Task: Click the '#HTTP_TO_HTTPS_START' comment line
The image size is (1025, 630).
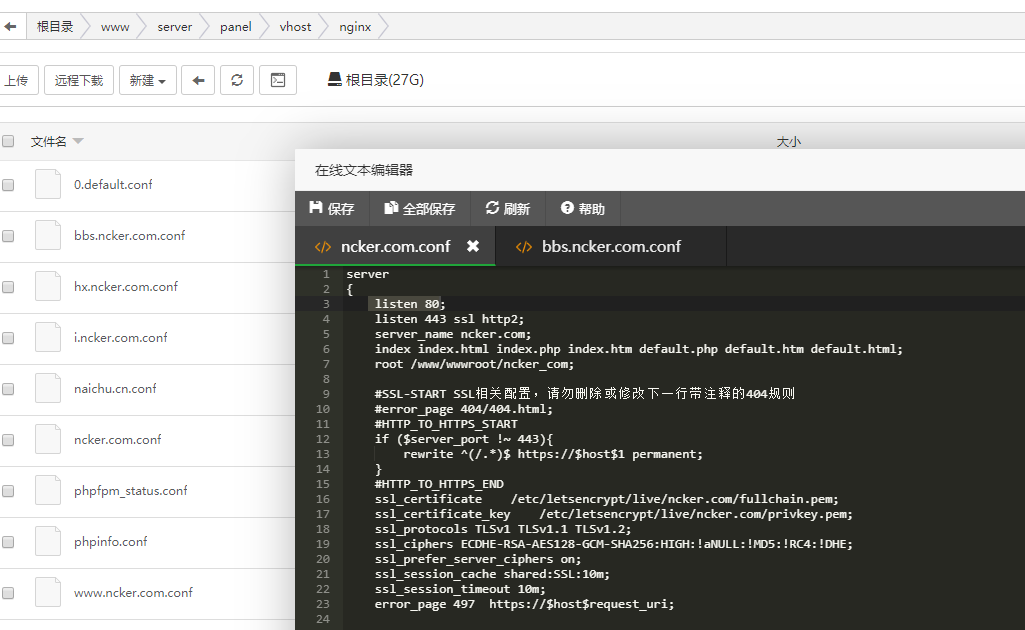Action: [446, 424]
